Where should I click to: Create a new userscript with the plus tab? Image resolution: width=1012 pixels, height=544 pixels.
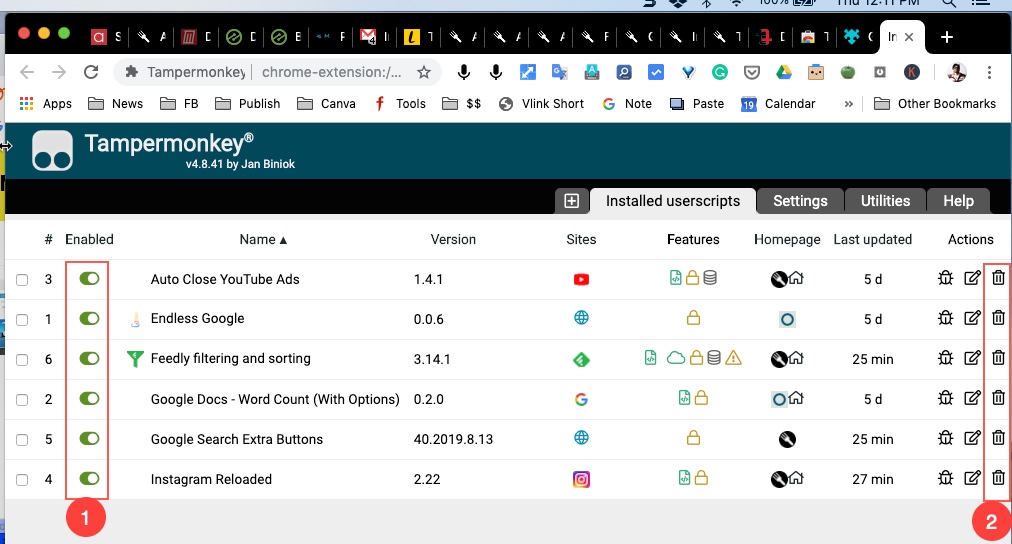(571, 201)
